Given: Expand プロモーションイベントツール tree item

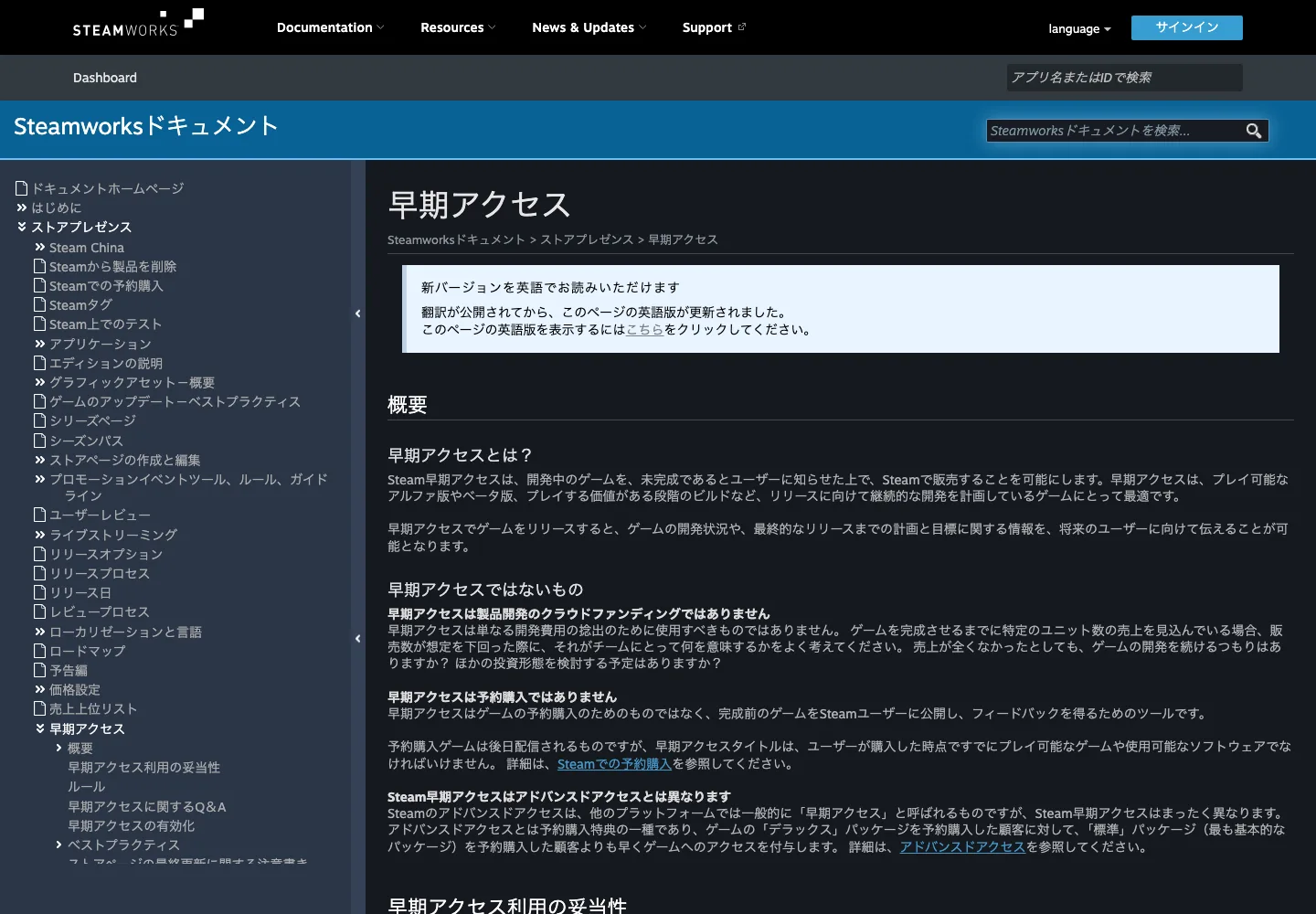Looking at the screenshot, I should click(x=40, y=479).
